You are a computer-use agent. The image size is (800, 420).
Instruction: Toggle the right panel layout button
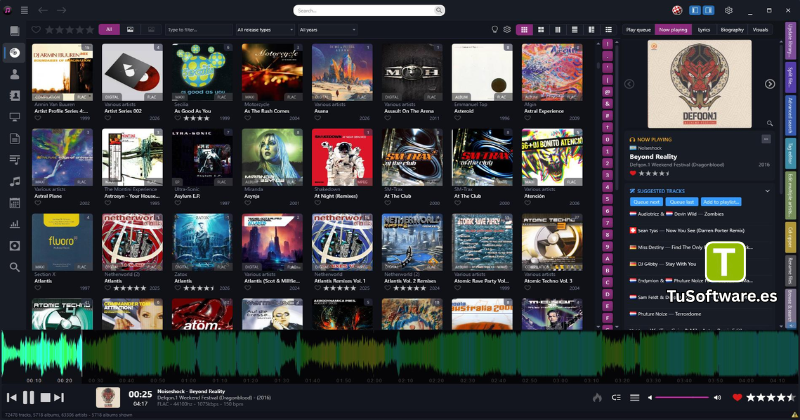tap(708, 10)
